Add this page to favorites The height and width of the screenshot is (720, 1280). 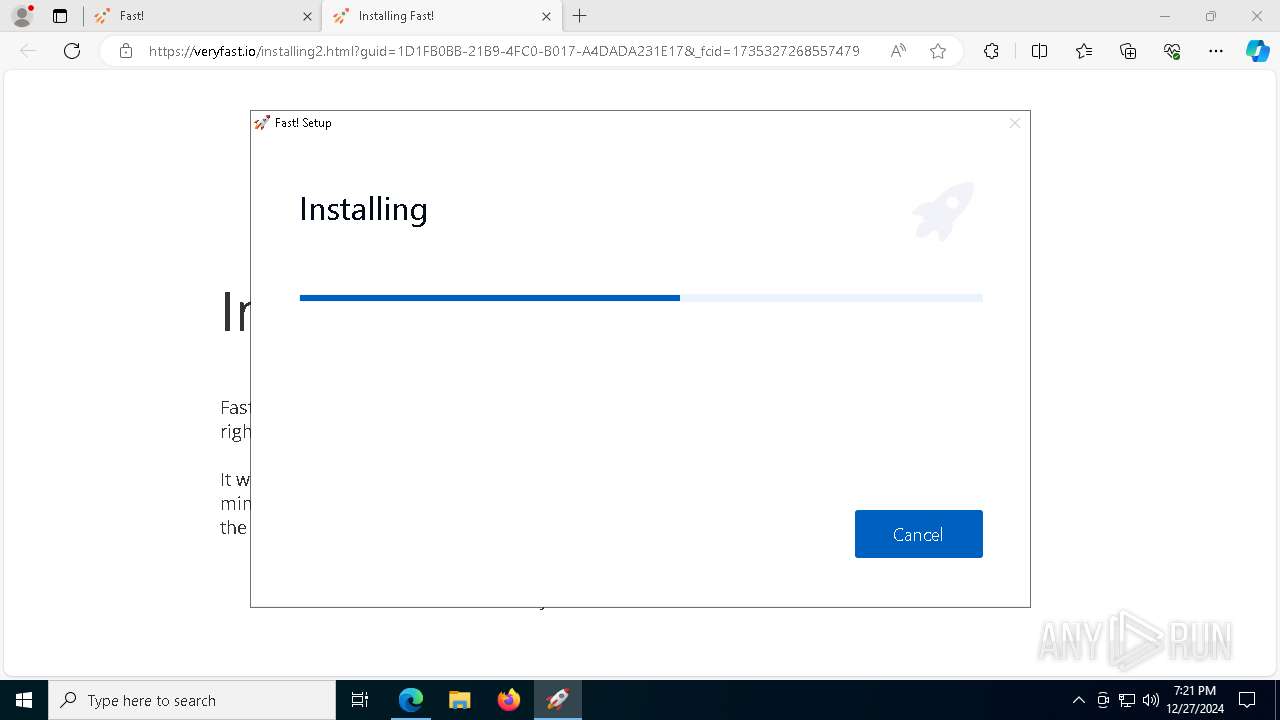(x=938, y=51)
